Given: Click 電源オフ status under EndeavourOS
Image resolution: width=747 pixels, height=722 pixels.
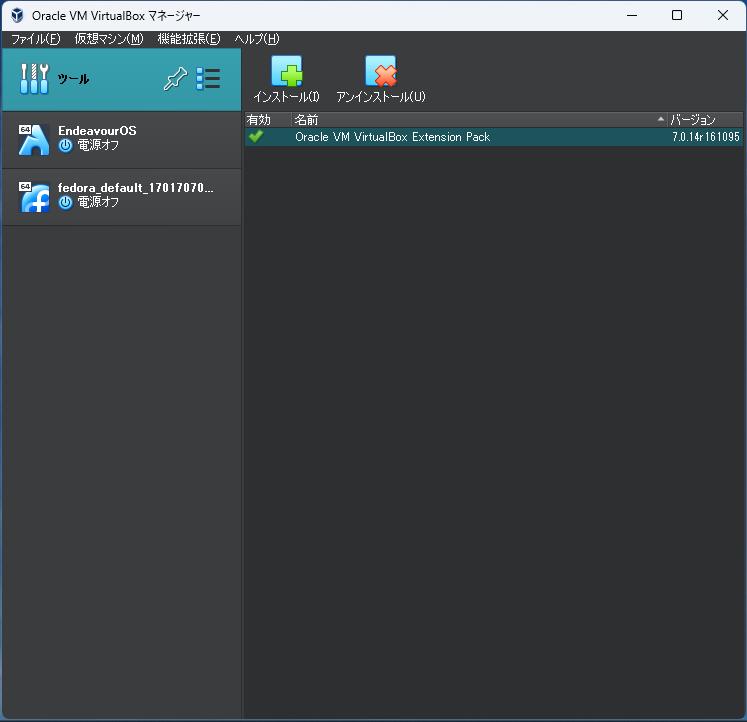Looking at the screenshot, I should coord(98,145).
